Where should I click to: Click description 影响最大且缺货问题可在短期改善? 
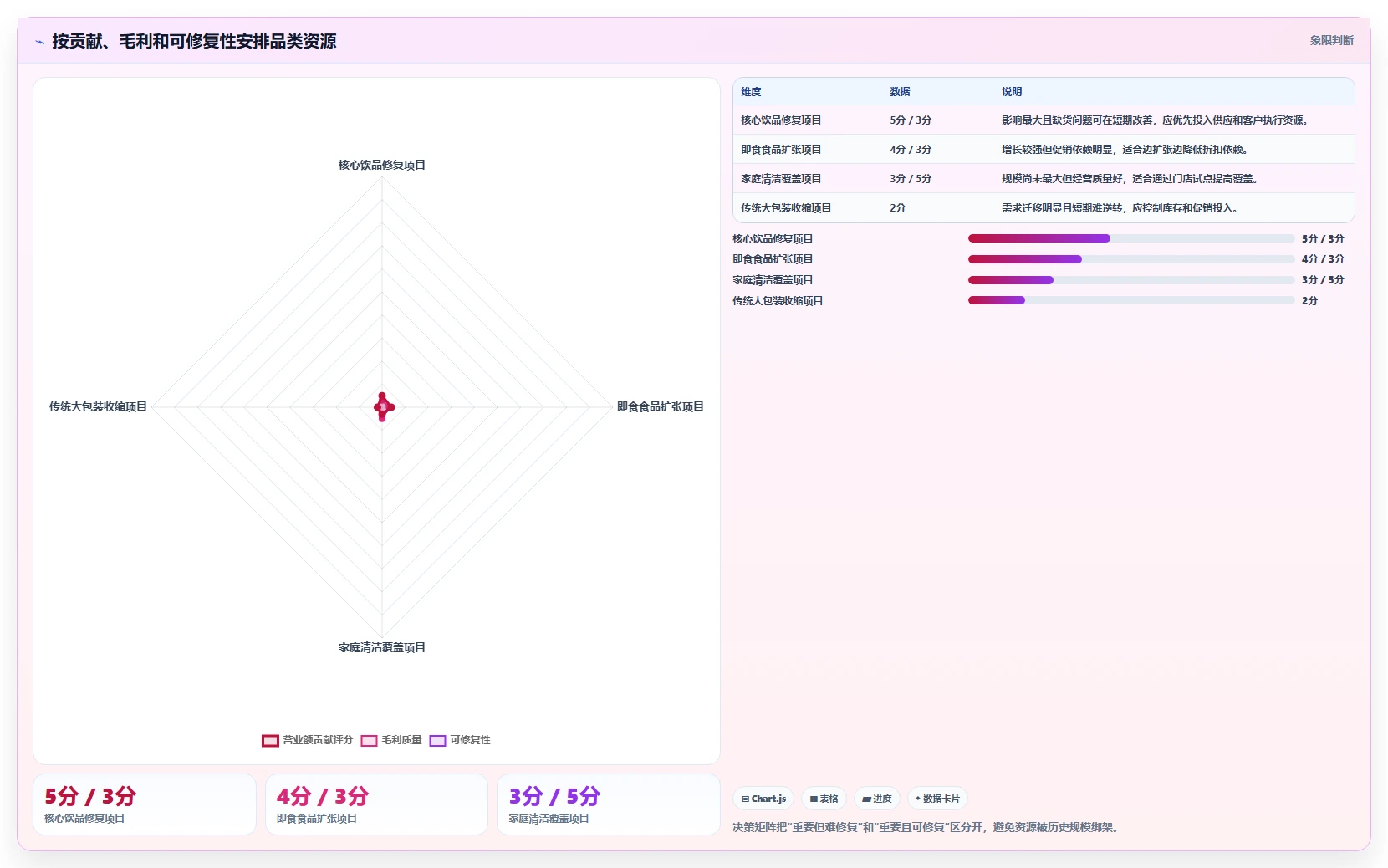pos(1155,120)
